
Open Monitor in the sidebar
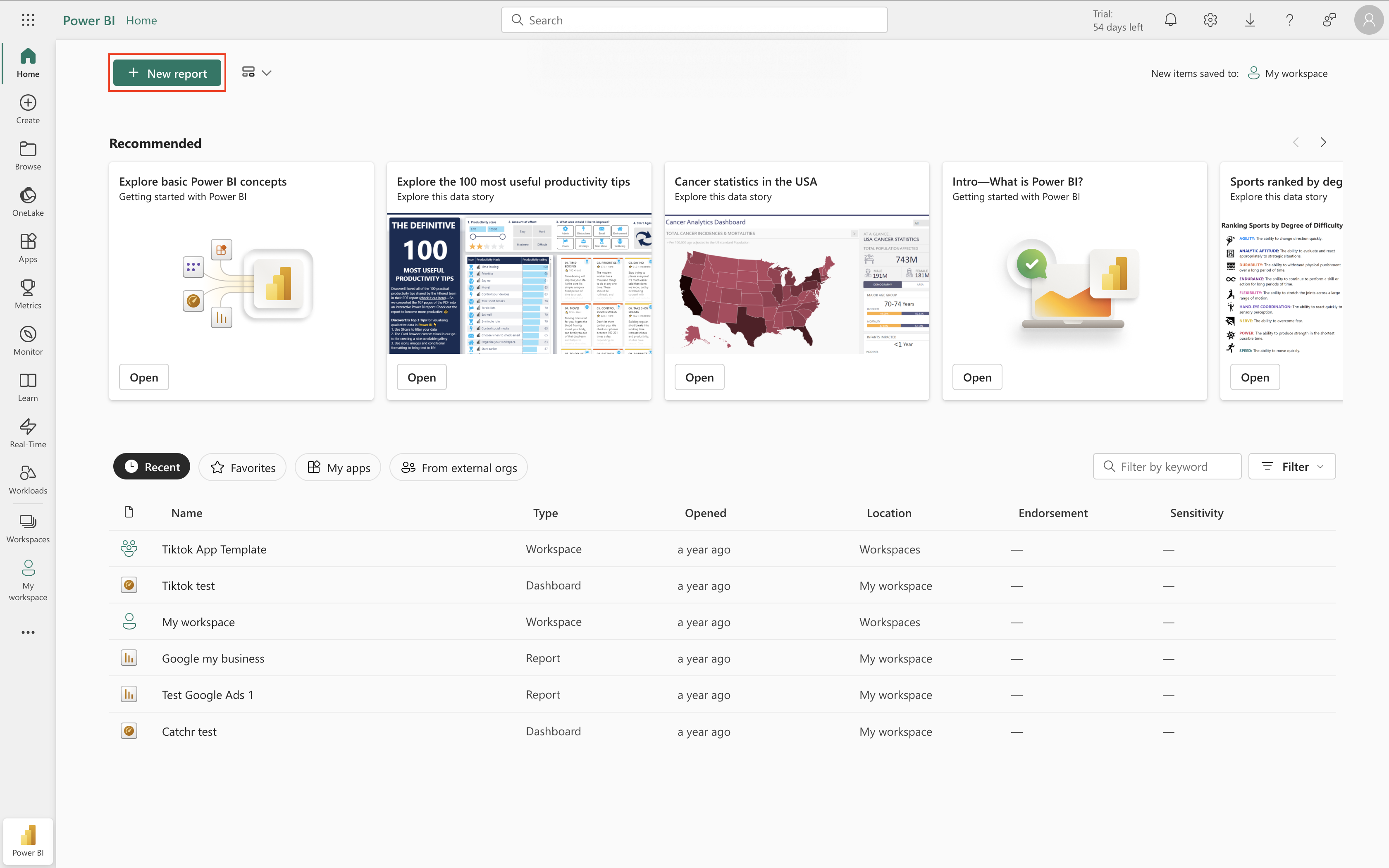28,341
